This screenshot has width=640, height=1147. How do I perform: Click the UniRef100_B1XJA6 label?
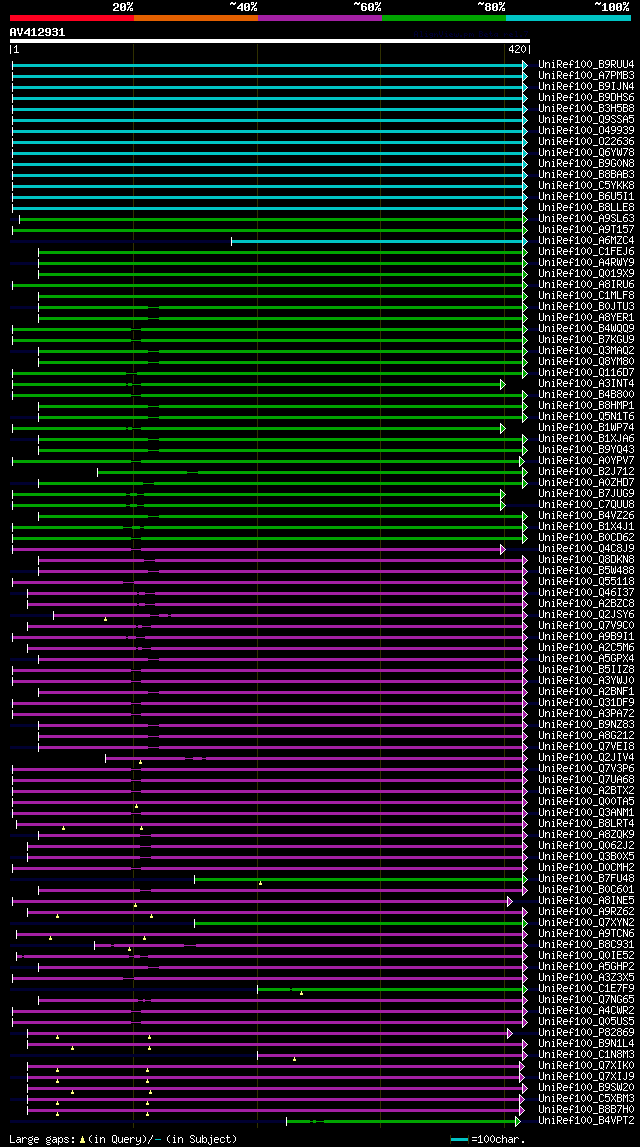pyautogui.click(x=586, y=438)
